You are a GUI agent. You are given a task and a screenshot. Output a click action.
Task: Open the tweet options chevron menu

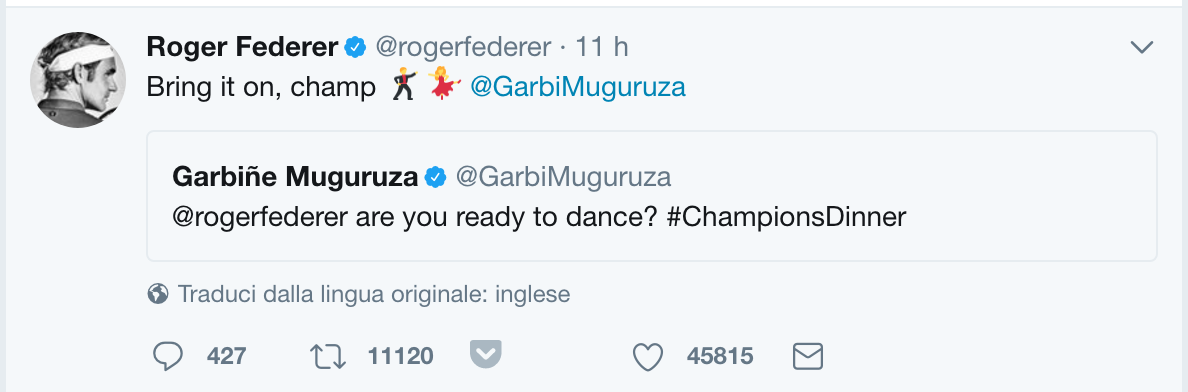(x=1141, y=48)
